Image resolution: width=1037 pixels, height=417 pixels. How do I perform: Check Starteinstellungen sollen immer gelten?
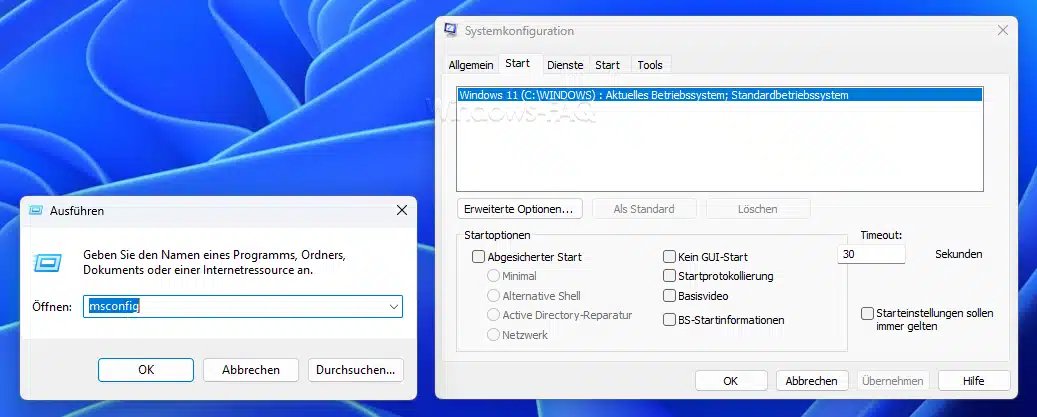click(867, 313)
